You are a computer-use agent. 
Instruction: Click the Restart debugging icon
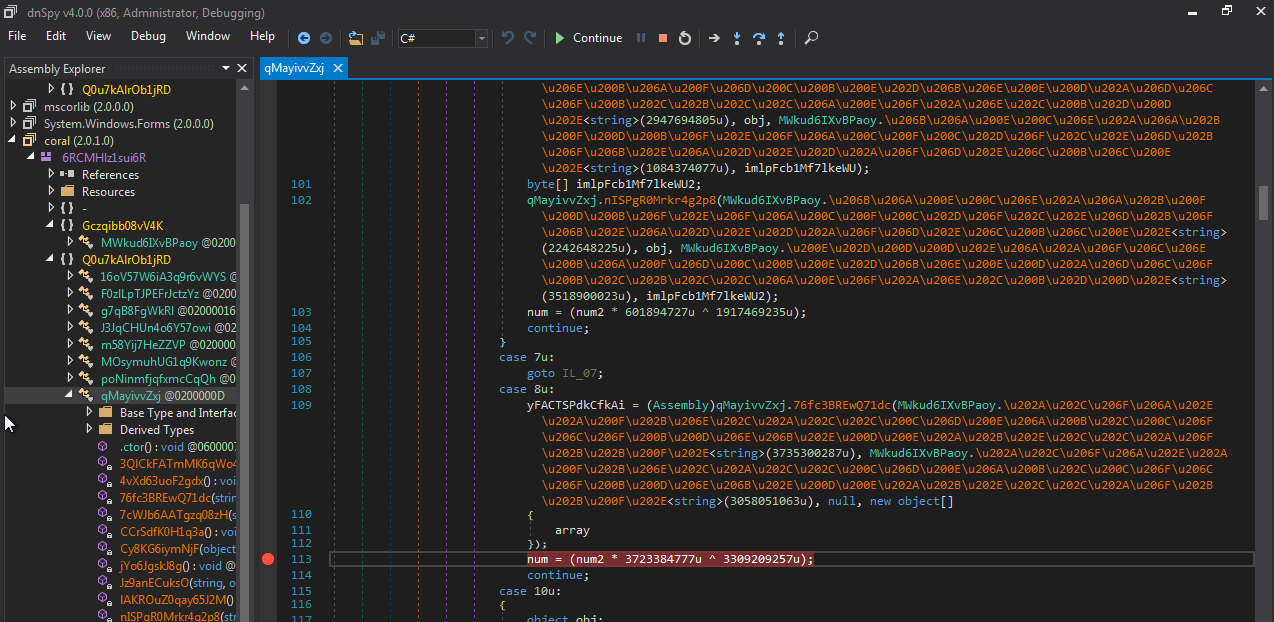coord(685,38)
